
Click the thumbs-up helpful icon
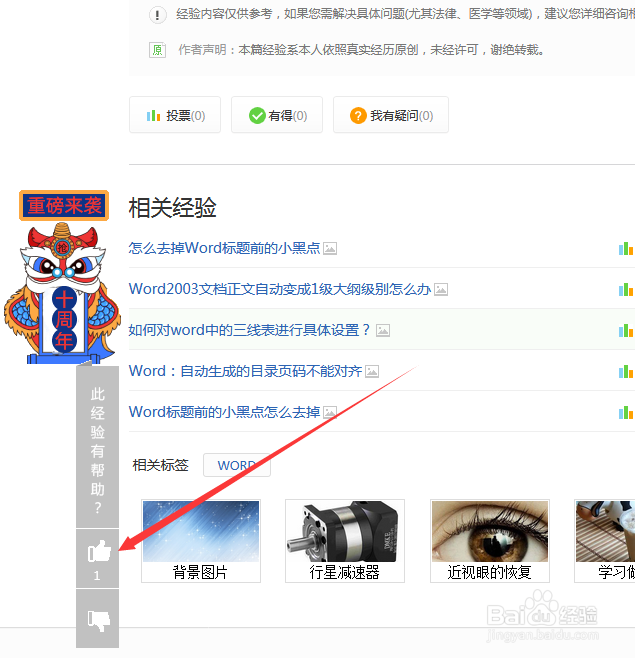pos(99,551)
